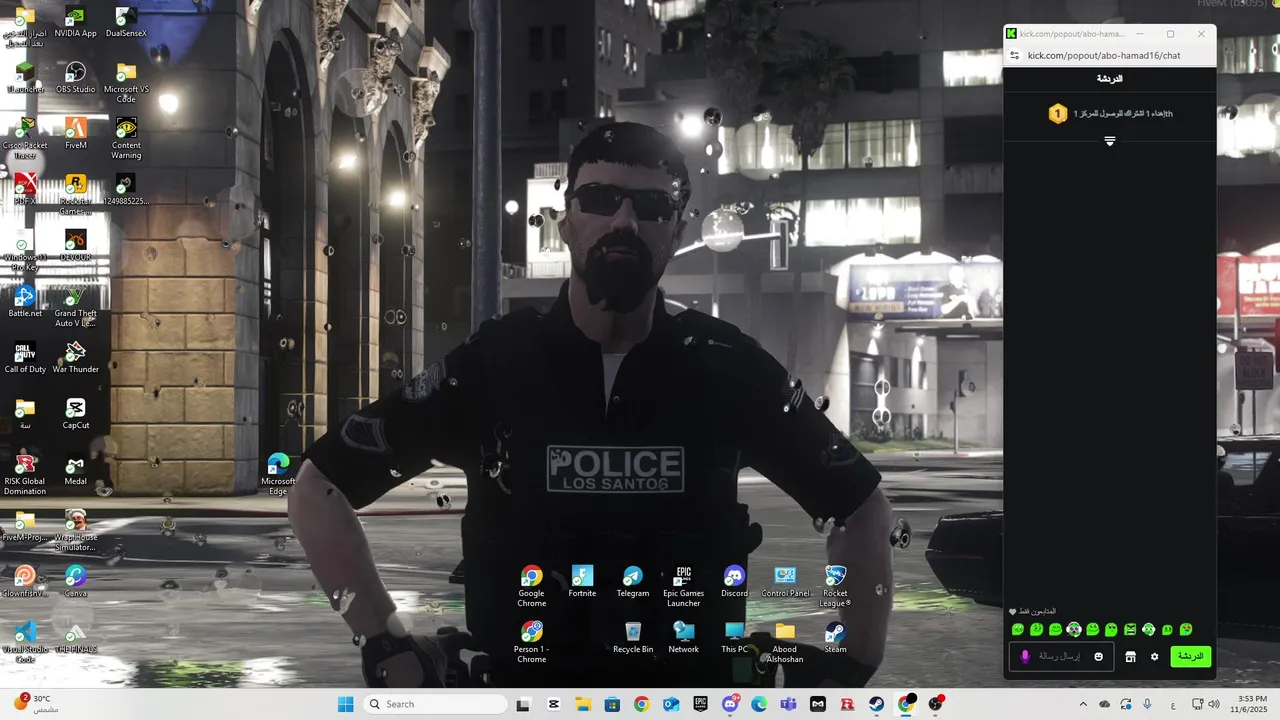Image resolution: width=1280 pixels, height=720 pixels.
Task: Select Grand Theft Auto V shortcut
Action: click(76, 306)
